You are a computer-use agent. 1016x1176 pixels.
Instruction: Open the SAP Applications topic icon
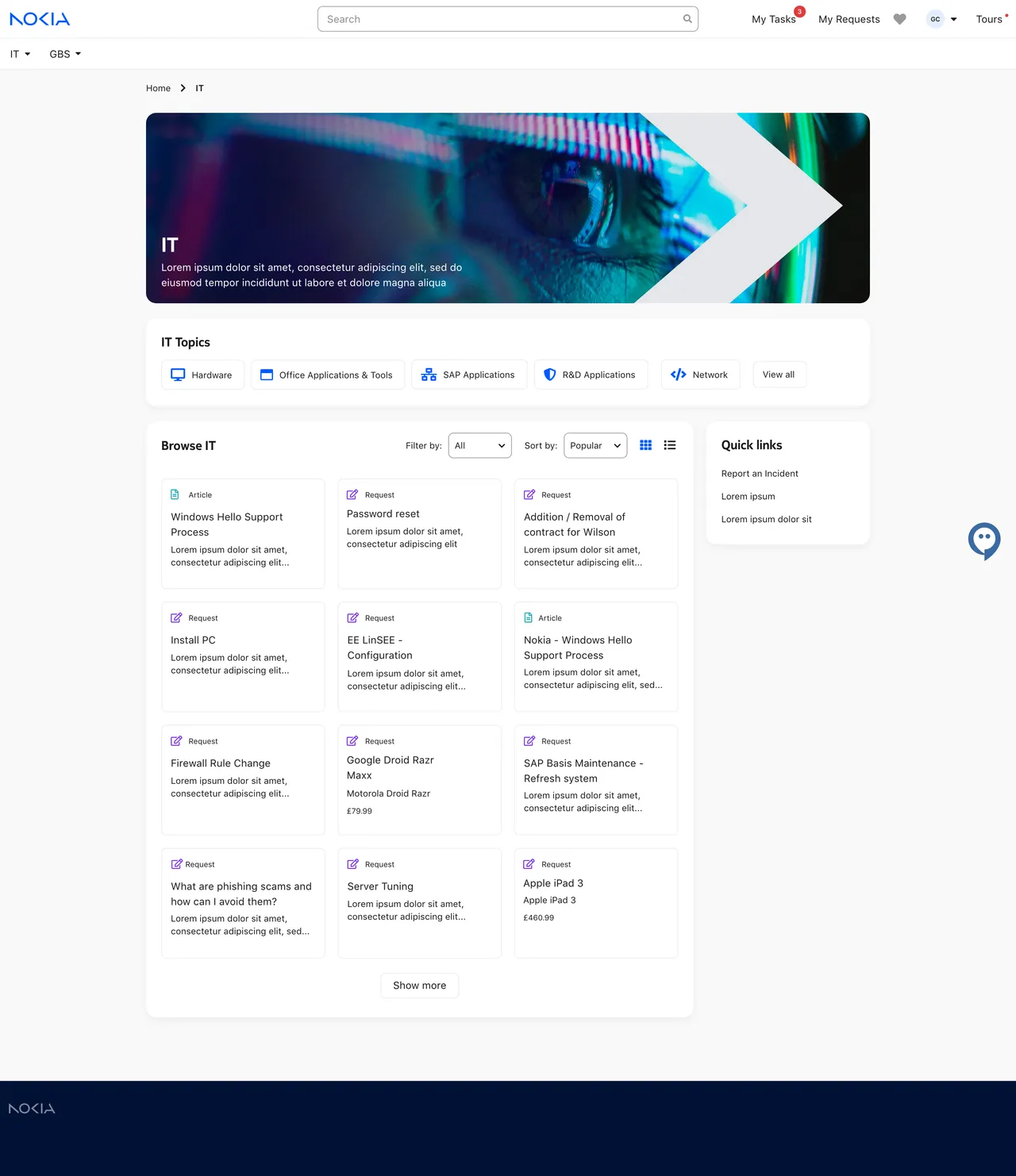(x=428, y=374)
